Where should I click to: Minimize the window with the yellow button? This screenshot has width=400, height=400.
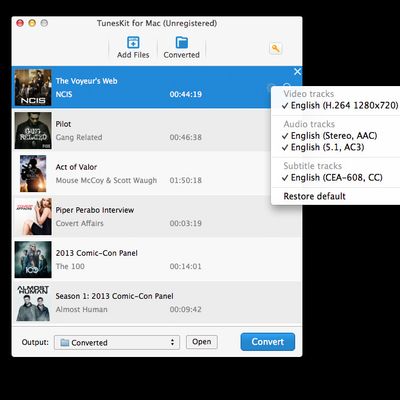(x=32, y=23)
